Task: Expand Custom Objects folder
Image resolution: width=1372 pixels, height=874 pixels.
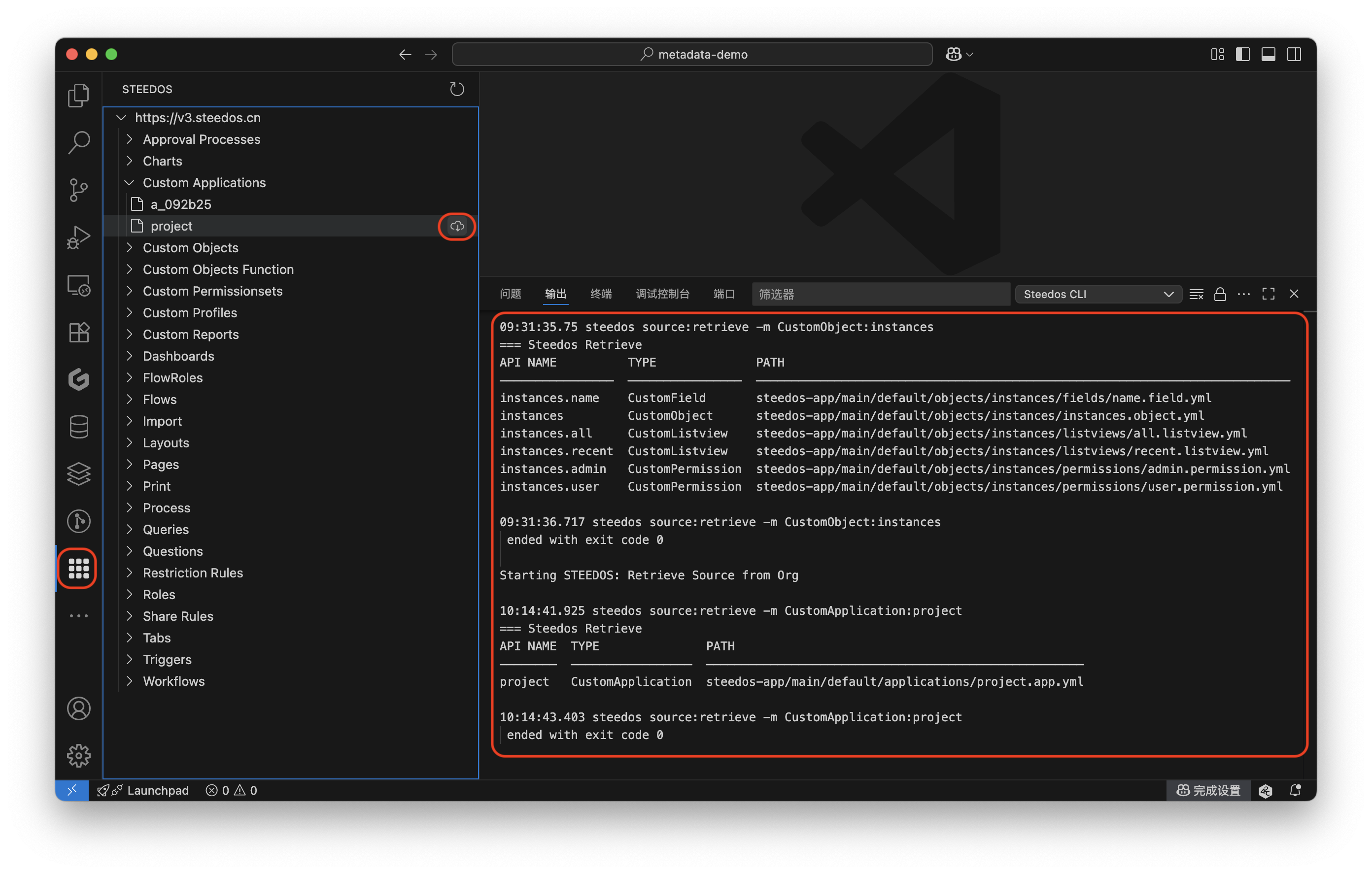Action: tap(129, 247)
